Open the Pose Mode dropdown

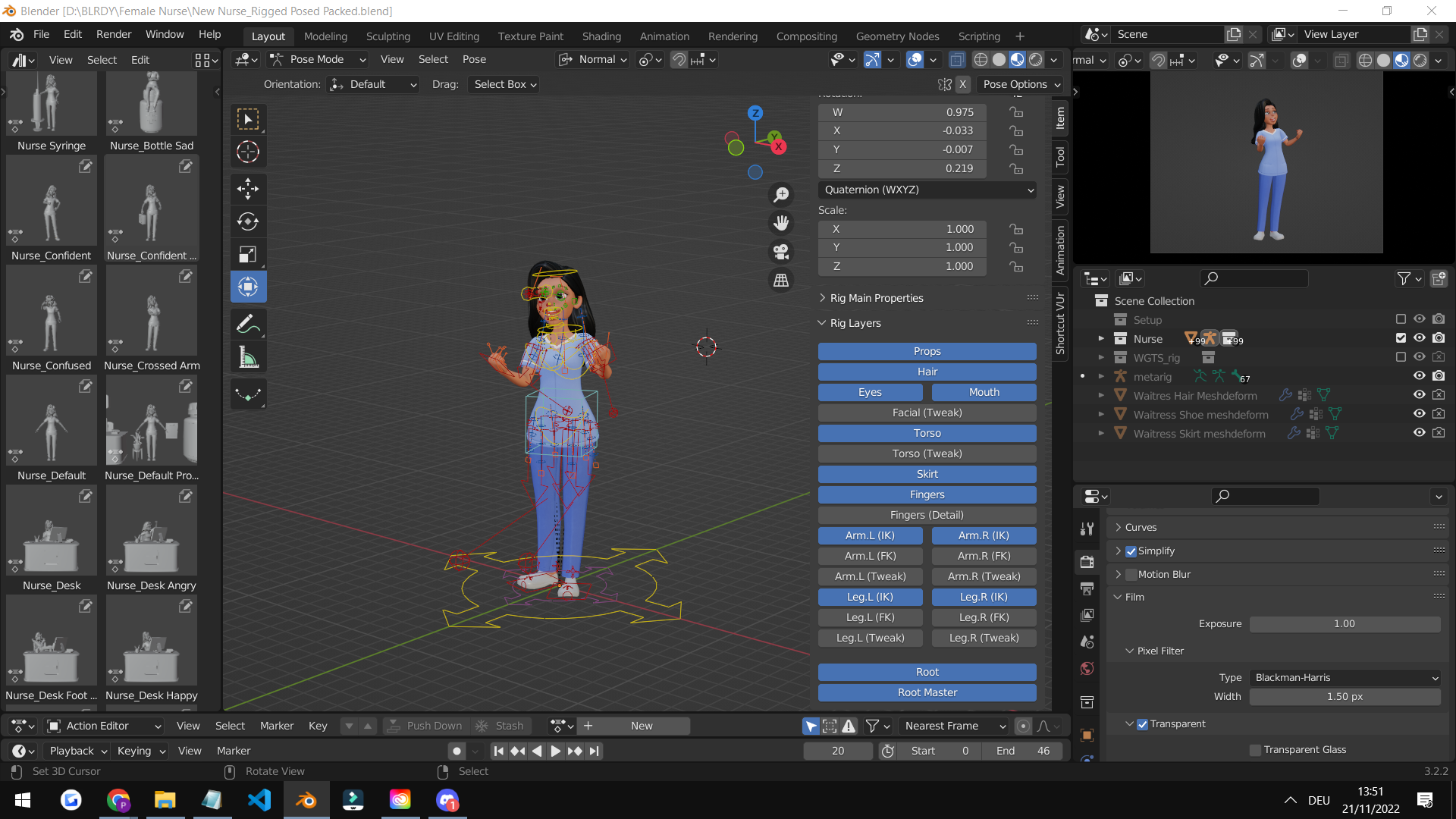[x=318, y=59]
